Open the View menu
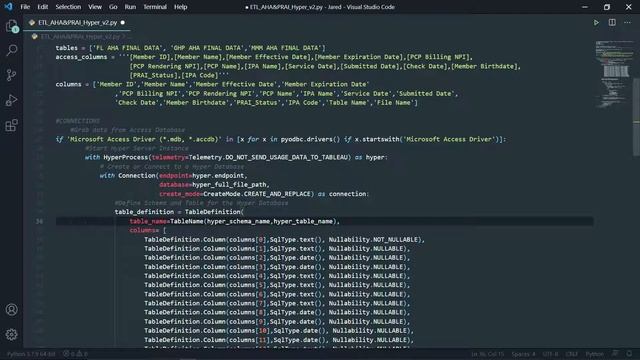The width and height of the screenshot is (640, 360). pos(95,7)
